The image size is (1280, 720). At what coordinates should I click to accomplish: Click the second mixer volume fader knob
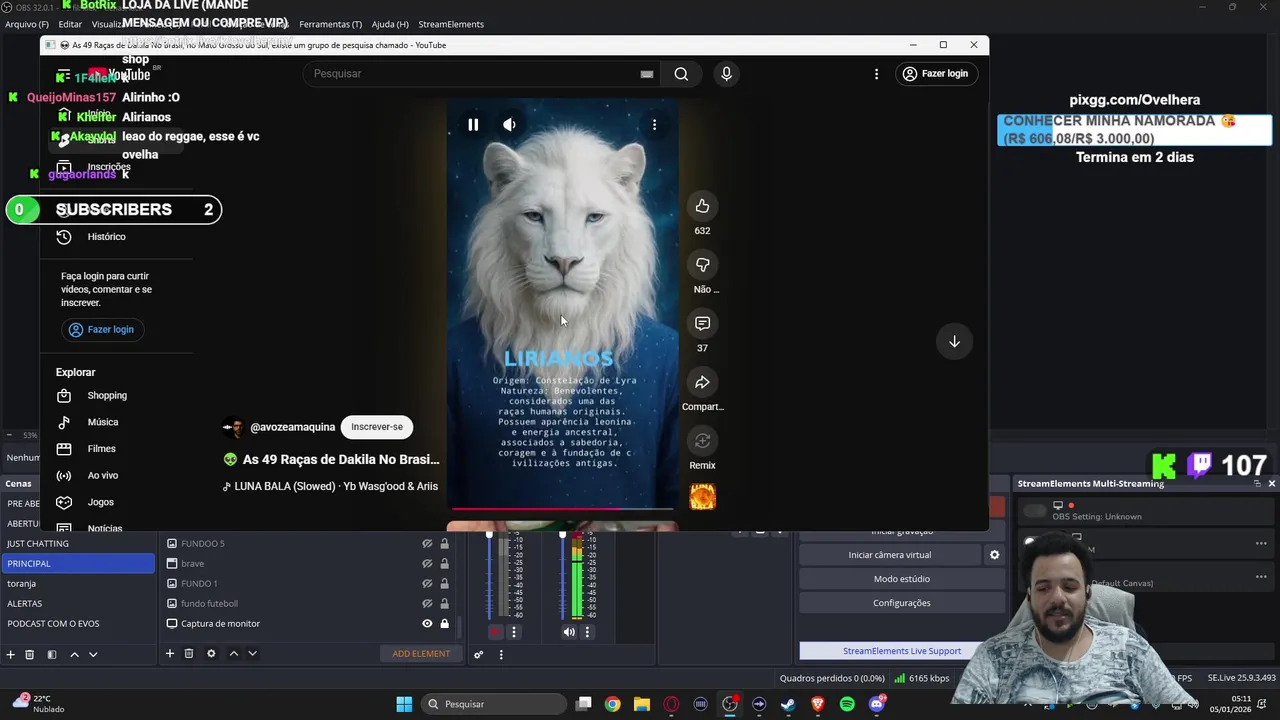click(x=562, y=535)
